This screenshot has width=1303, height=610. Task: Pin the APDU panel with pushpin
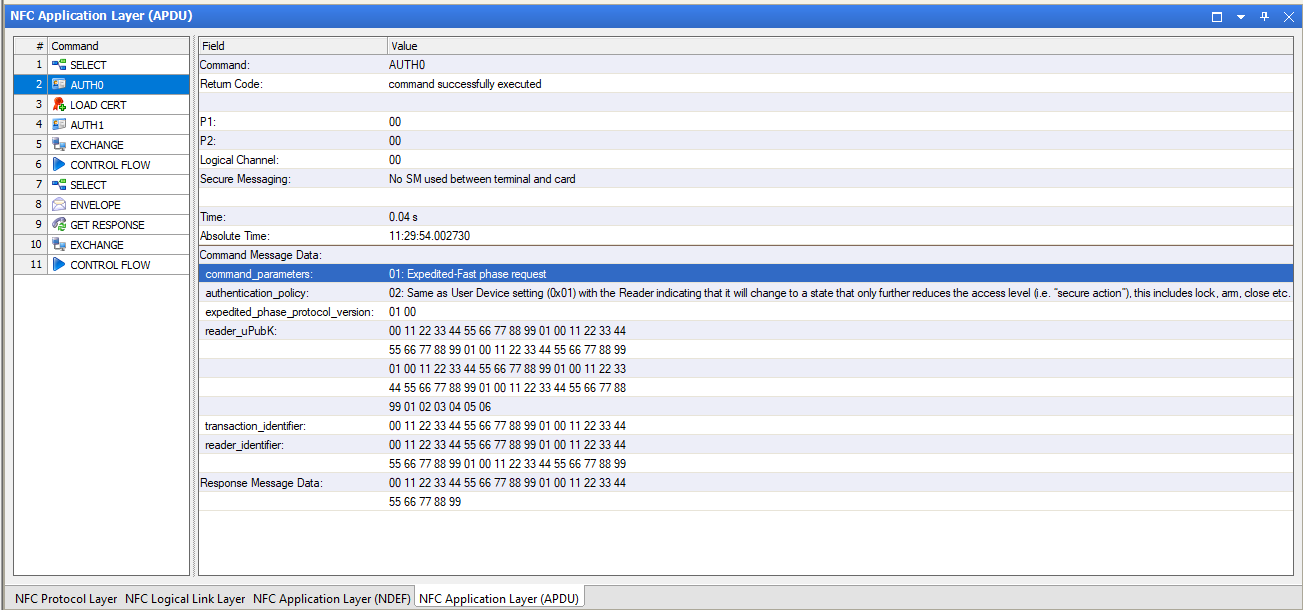pyautogui.click(x=1264, y=16)
